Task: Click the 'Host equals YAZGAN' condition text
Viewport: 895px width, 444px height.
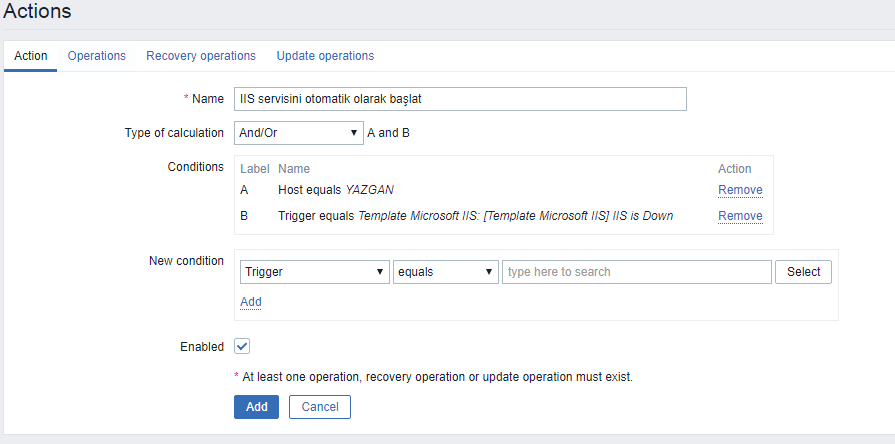Action: coord(336,190)
